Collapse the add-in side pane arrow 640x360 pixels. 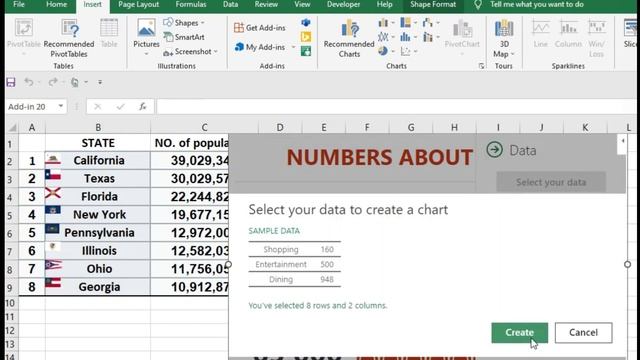(623, 141)
